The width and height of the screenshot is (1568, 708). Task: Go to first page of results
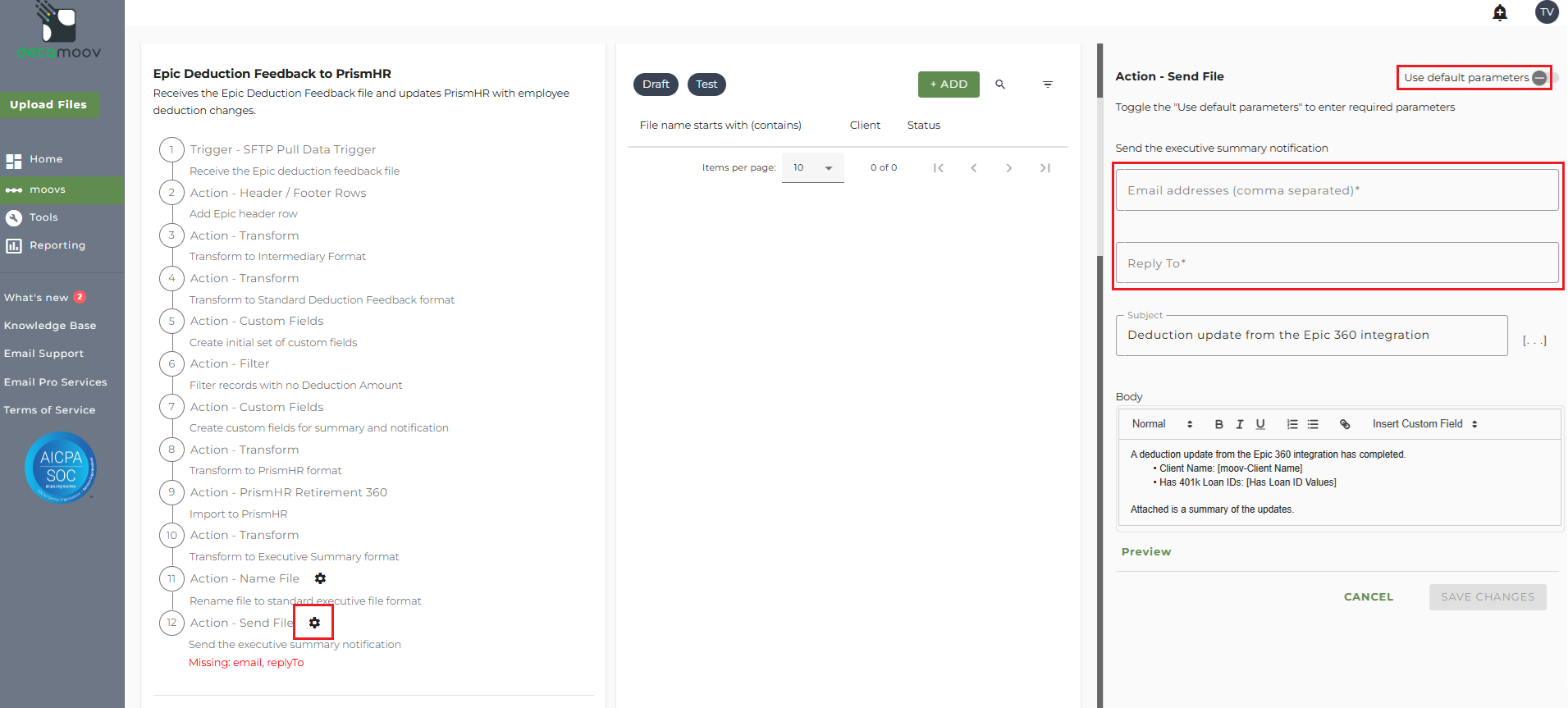[938, 168]
